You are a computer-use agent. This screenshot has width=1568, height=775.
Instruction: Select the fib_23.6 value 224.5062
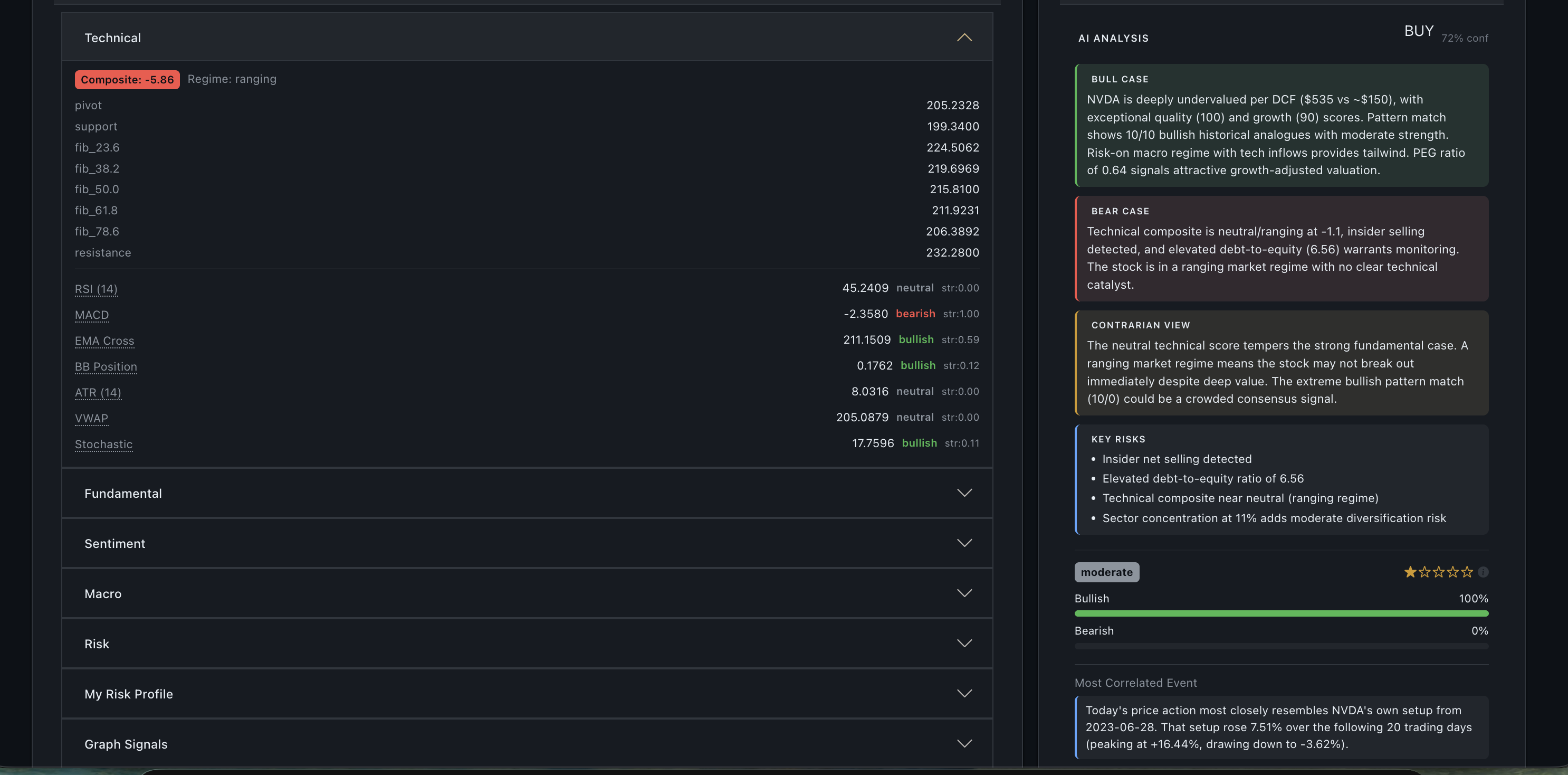[953, 147]
